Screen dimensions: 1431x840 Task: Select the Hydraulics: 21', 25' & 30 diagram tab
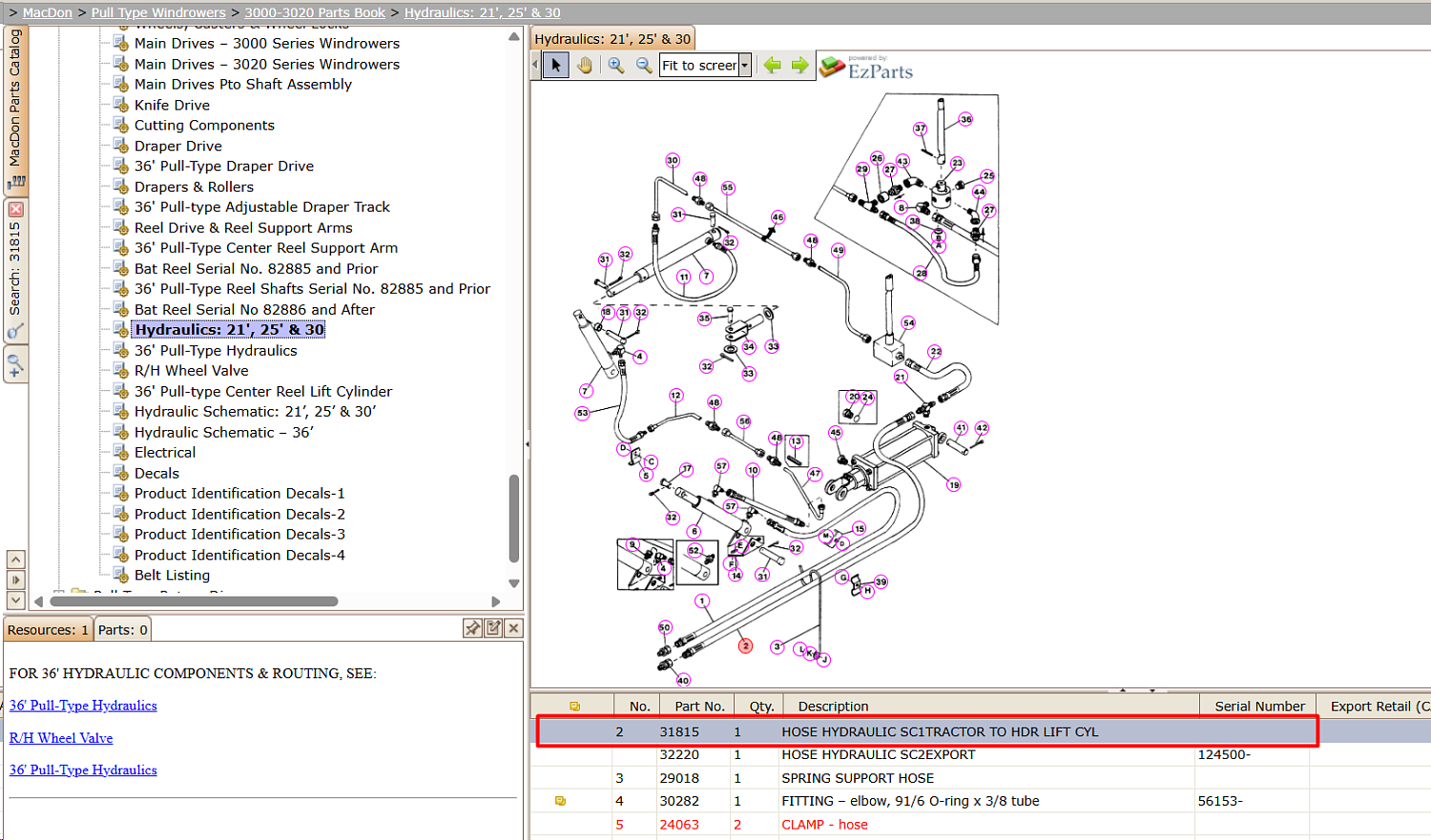tap(612, 39)
